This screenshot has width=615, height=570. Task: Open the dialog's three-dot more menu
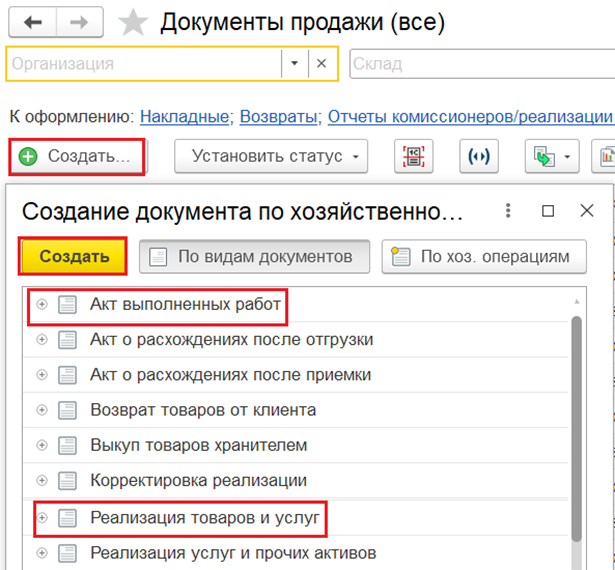[x=508, y=211]
